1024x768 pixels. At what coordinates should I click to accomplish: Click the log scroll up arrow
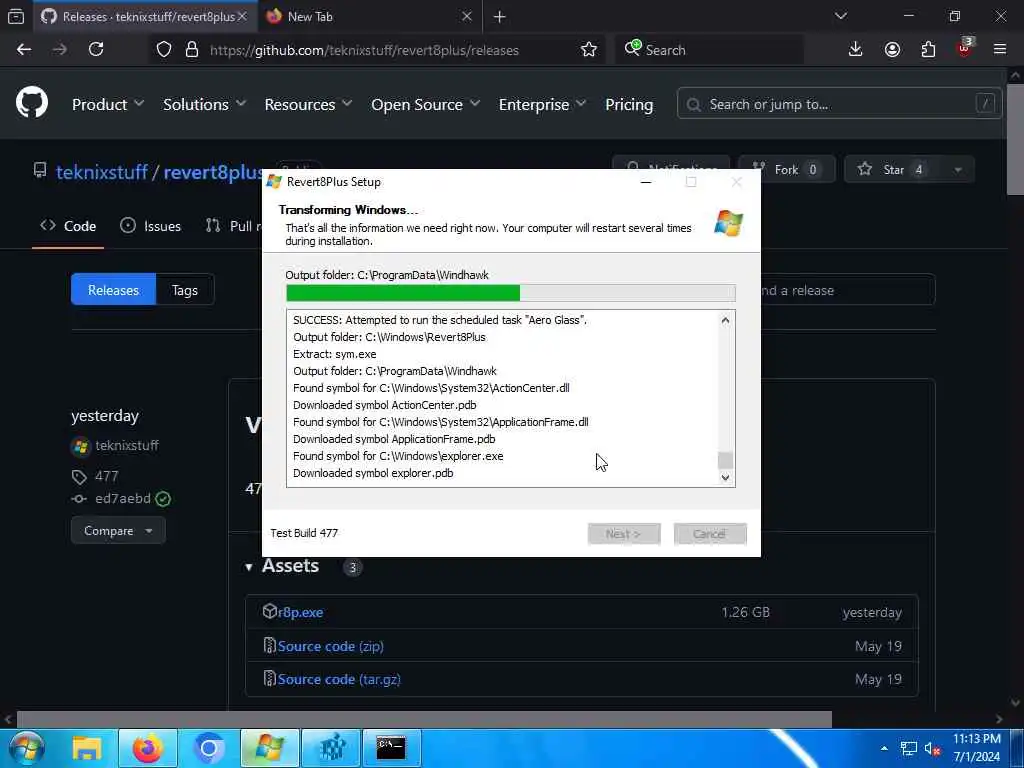pyautogui.click(x=725, y=320)
